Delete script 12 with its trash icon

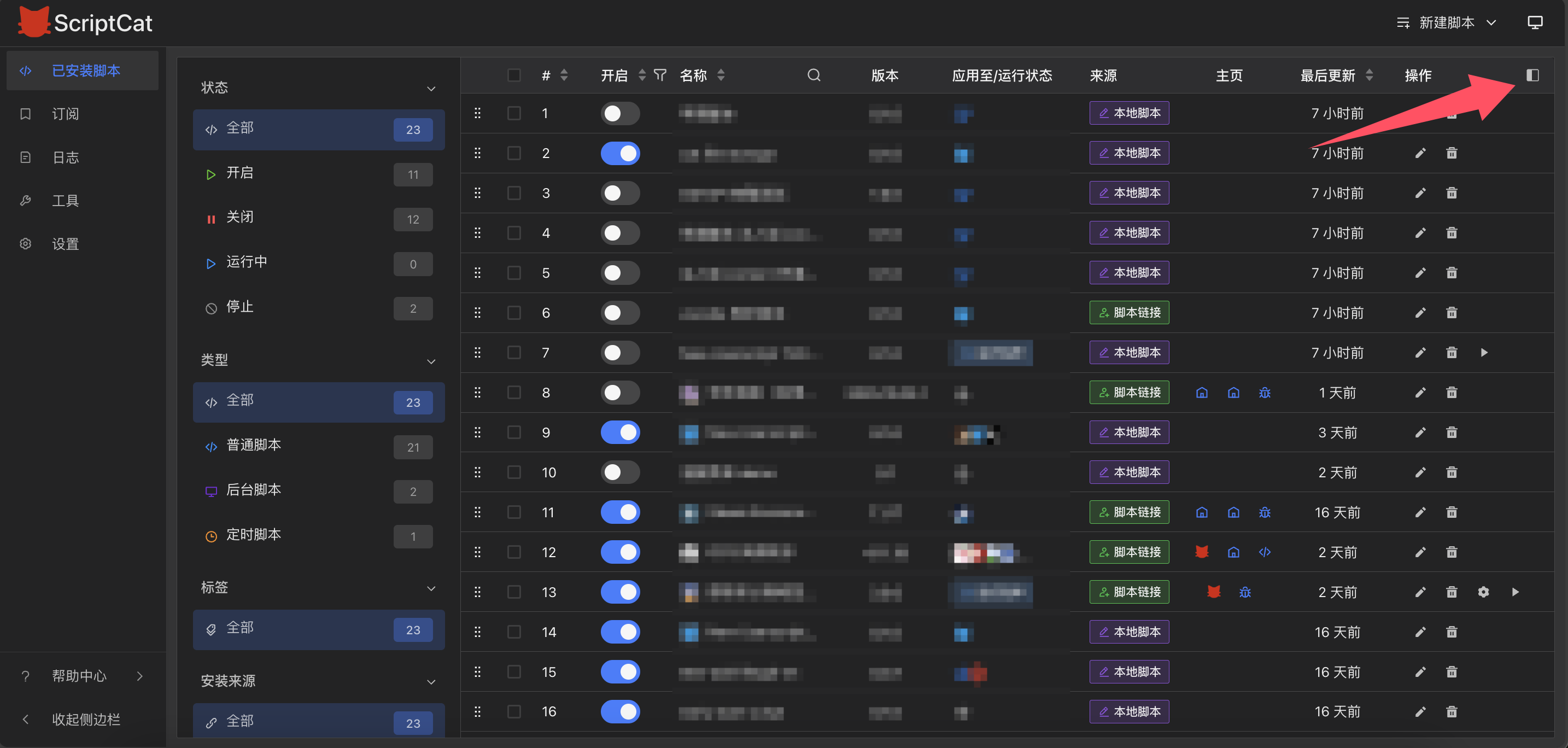pyautogui.click(x=1452, y=552)
